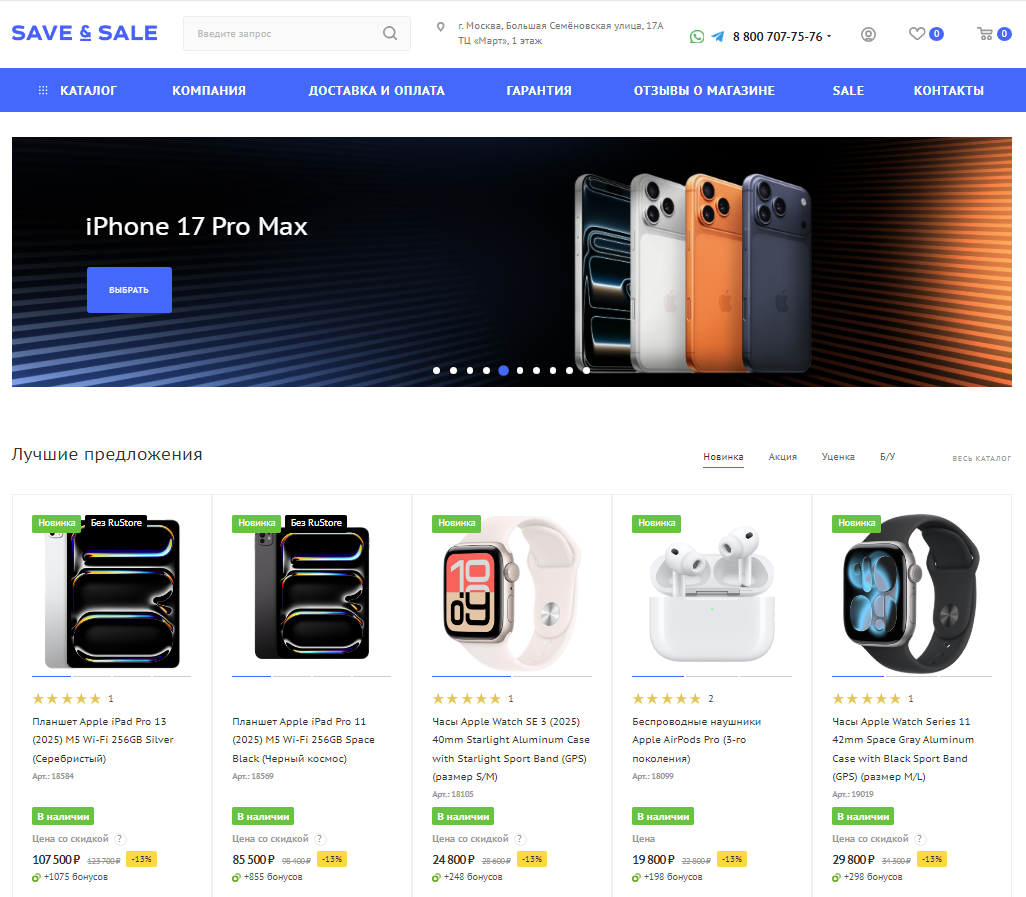Open AirPods Pro product thumbnail
The height and width of the screenshot is (897, 1026).
pyautogui.click(x=712, y=594)
